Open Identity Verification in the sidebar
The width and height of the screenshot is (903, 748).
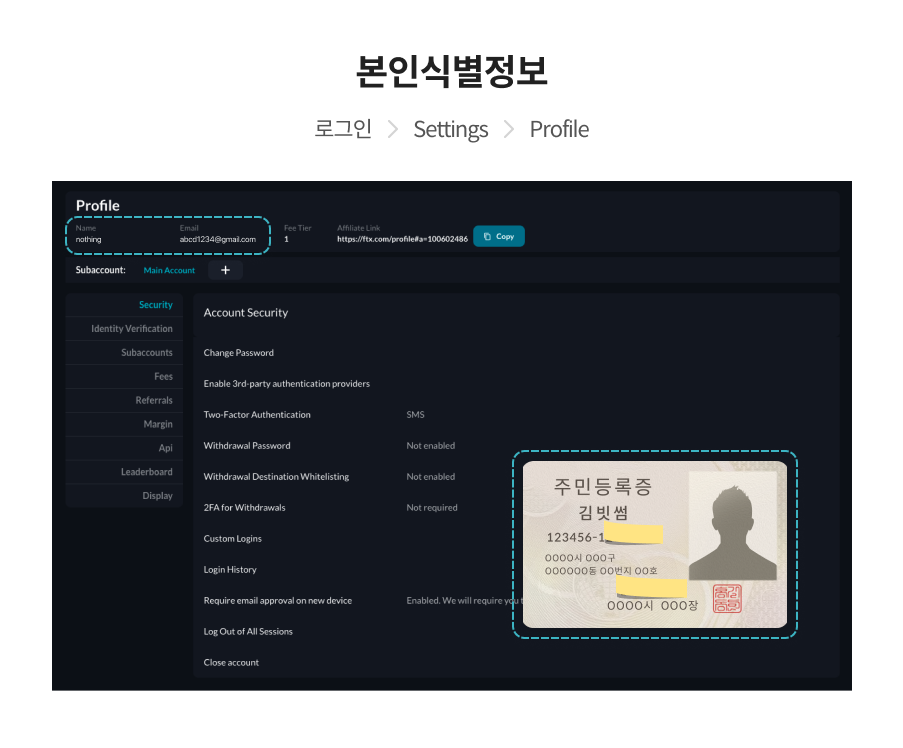pyautogui.click(x=124, y=329)
